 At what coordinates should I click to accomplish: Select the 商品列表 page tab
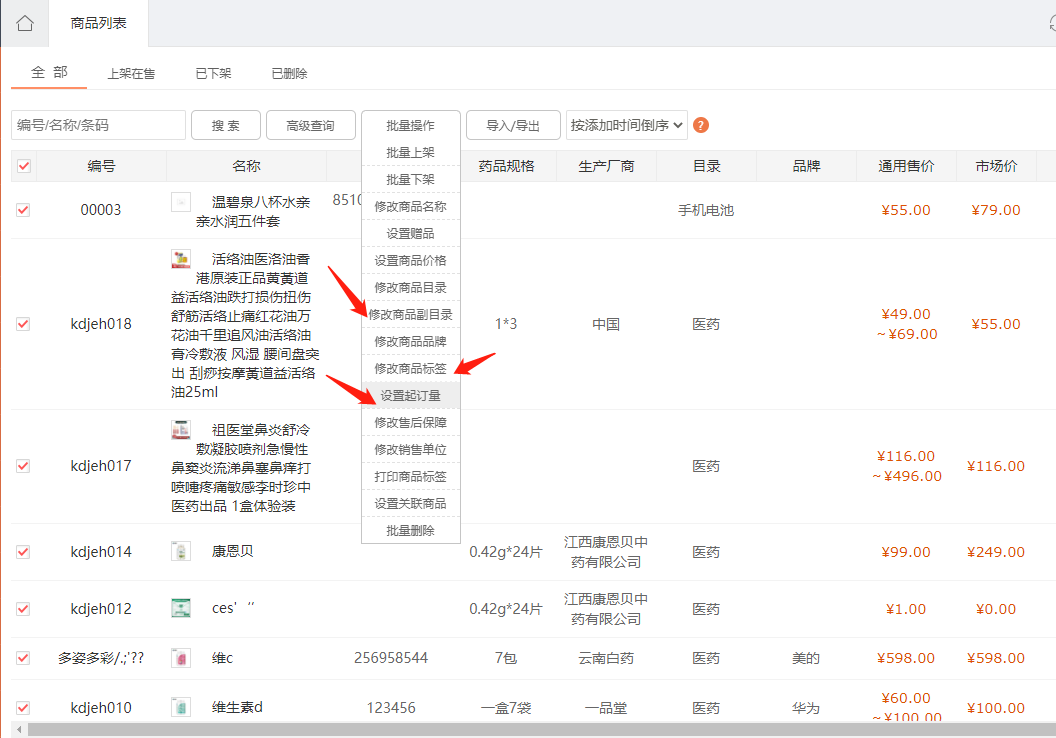[x=98, y=23]
